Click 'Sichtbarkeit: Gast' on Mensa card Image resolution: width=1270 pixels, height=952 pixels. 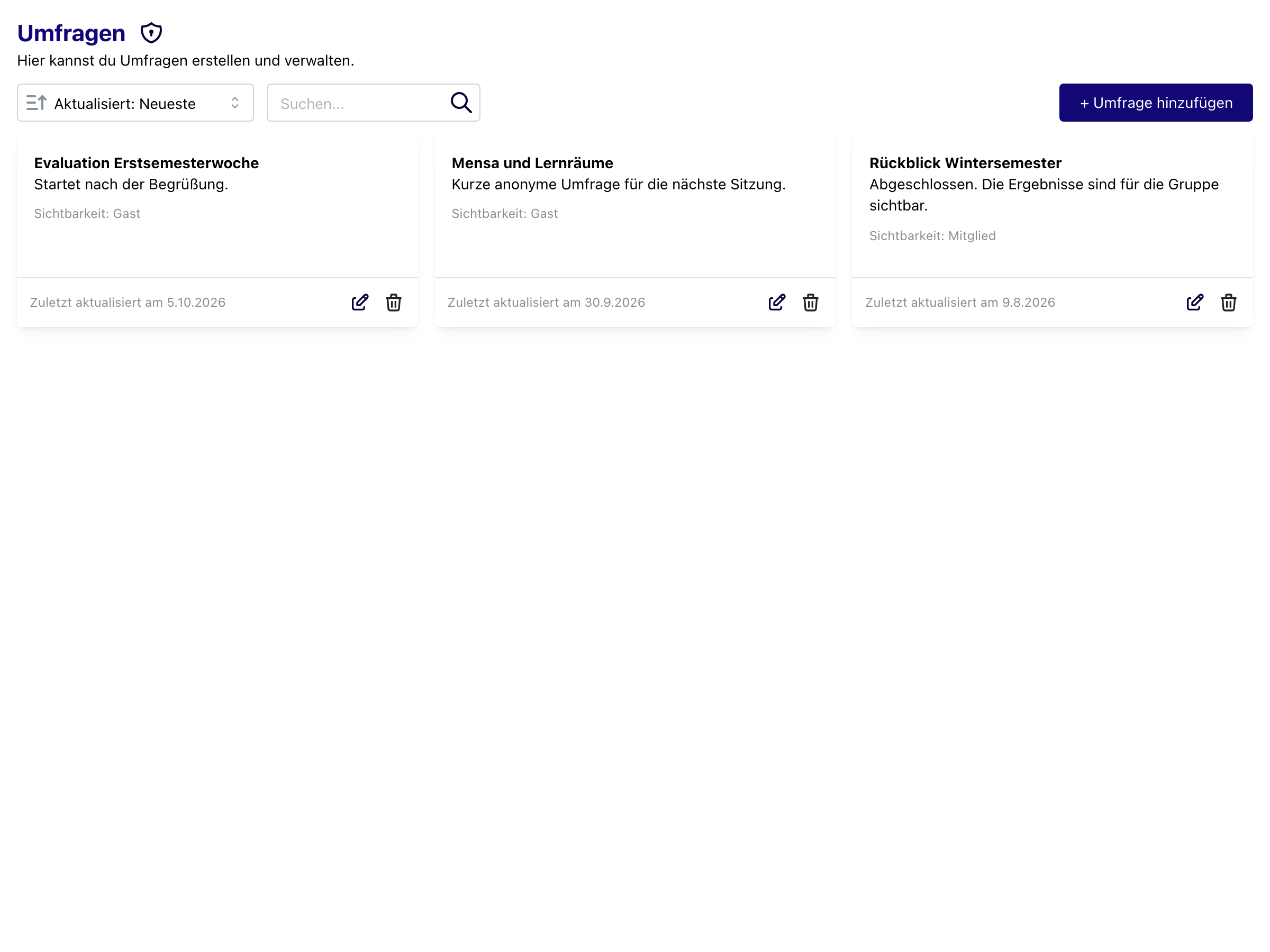505,214
